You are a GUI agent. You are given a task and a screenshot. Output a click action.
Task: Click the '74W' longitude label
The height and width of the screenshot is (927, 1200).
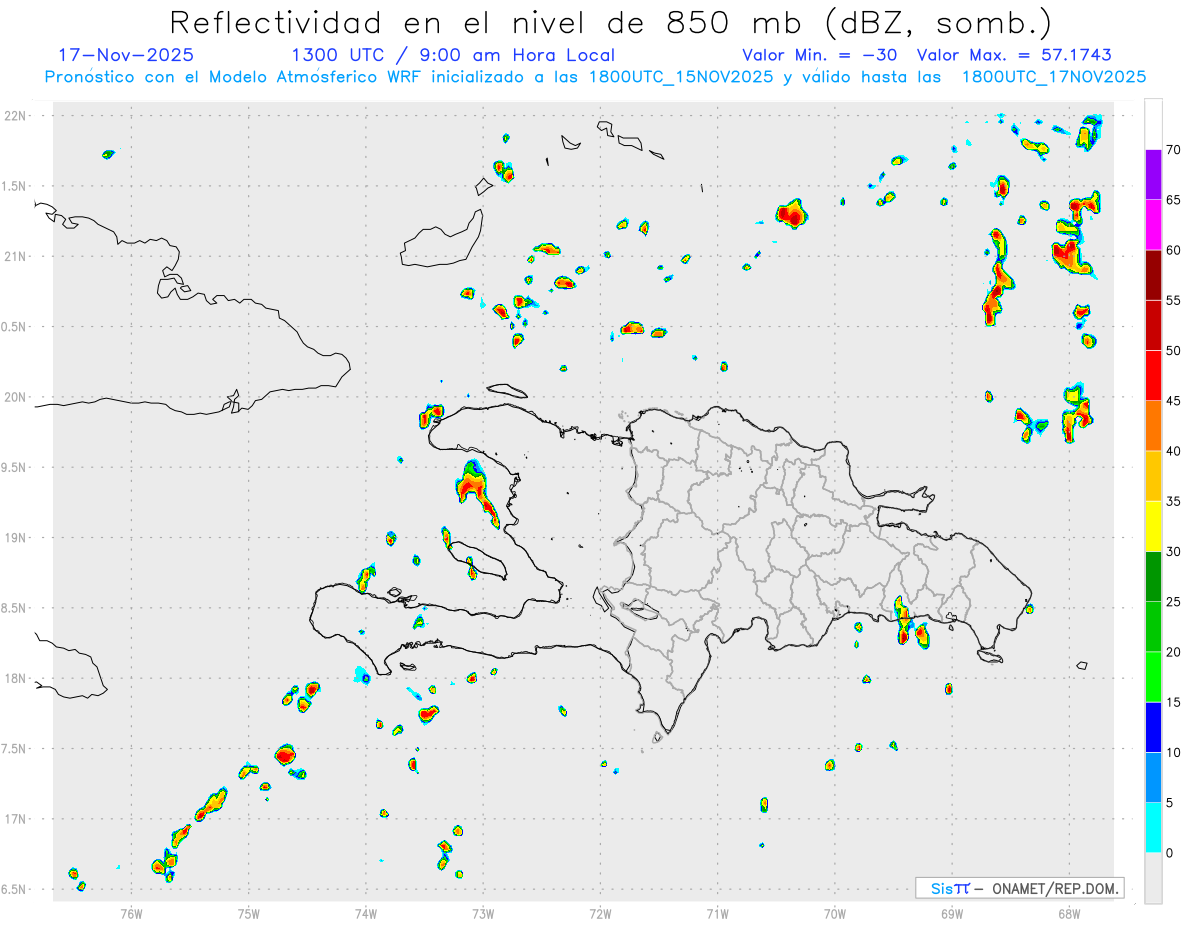366,913
